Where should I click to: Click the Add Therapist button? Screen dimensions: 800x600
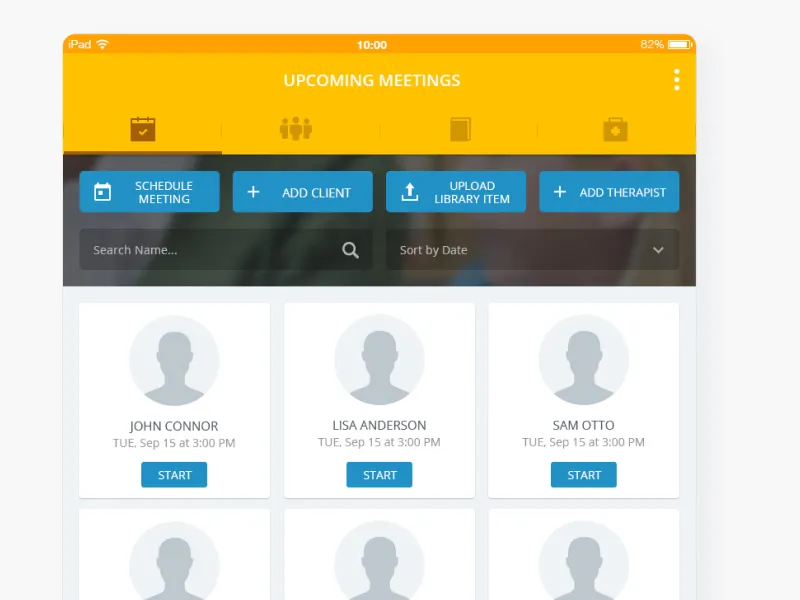click(x=609, y=192)
